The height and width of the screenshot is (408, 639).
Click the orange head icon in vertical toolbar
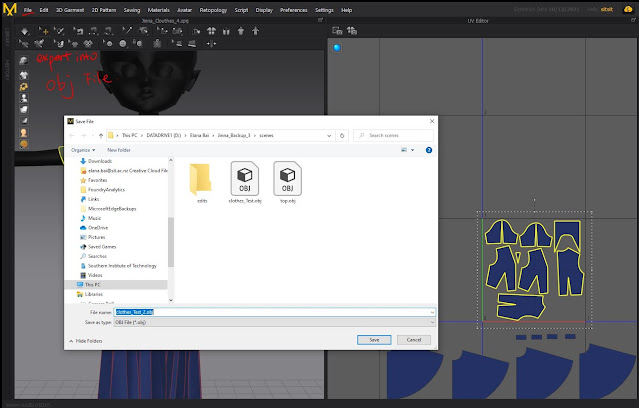tap(24, 132)
